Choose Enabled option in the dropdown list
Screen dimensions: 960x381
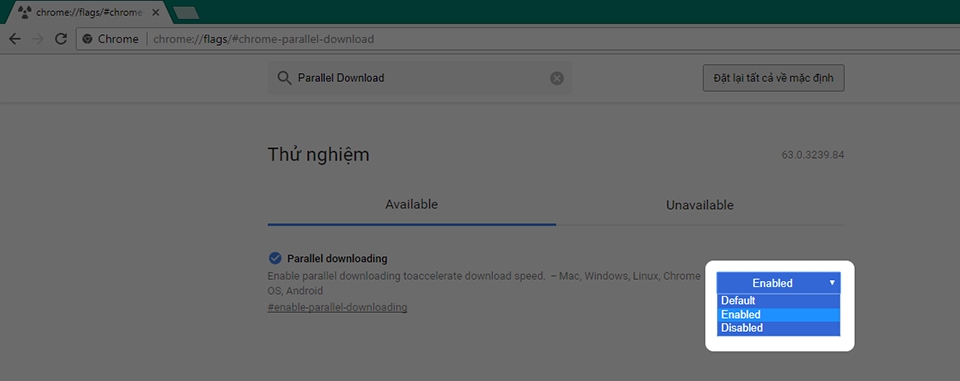click(x=778, y=314)
